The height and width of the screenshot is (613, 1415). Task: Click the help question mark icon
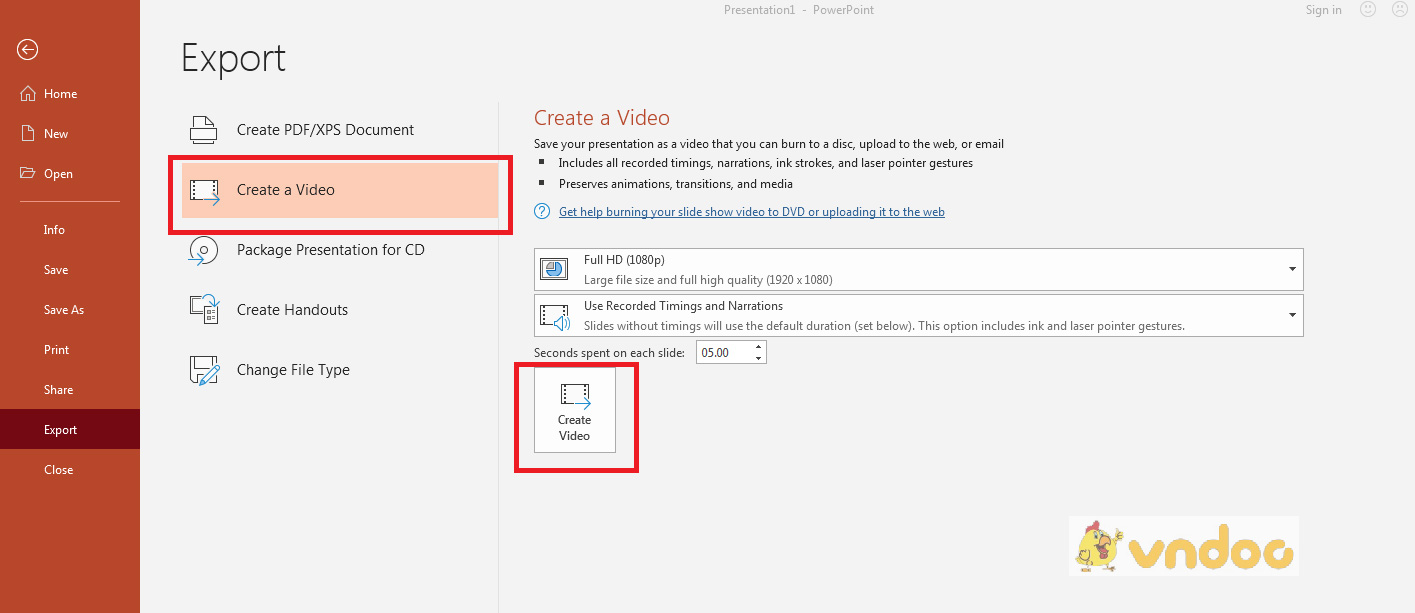pyautogui.click(x=542, y=212)
